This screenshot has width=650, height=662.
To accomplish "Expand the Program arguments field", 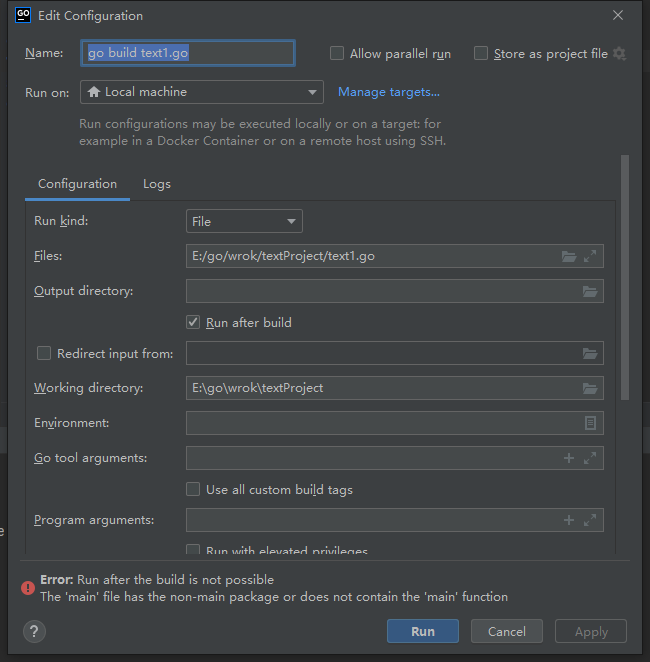I will [x=590, y=520].
